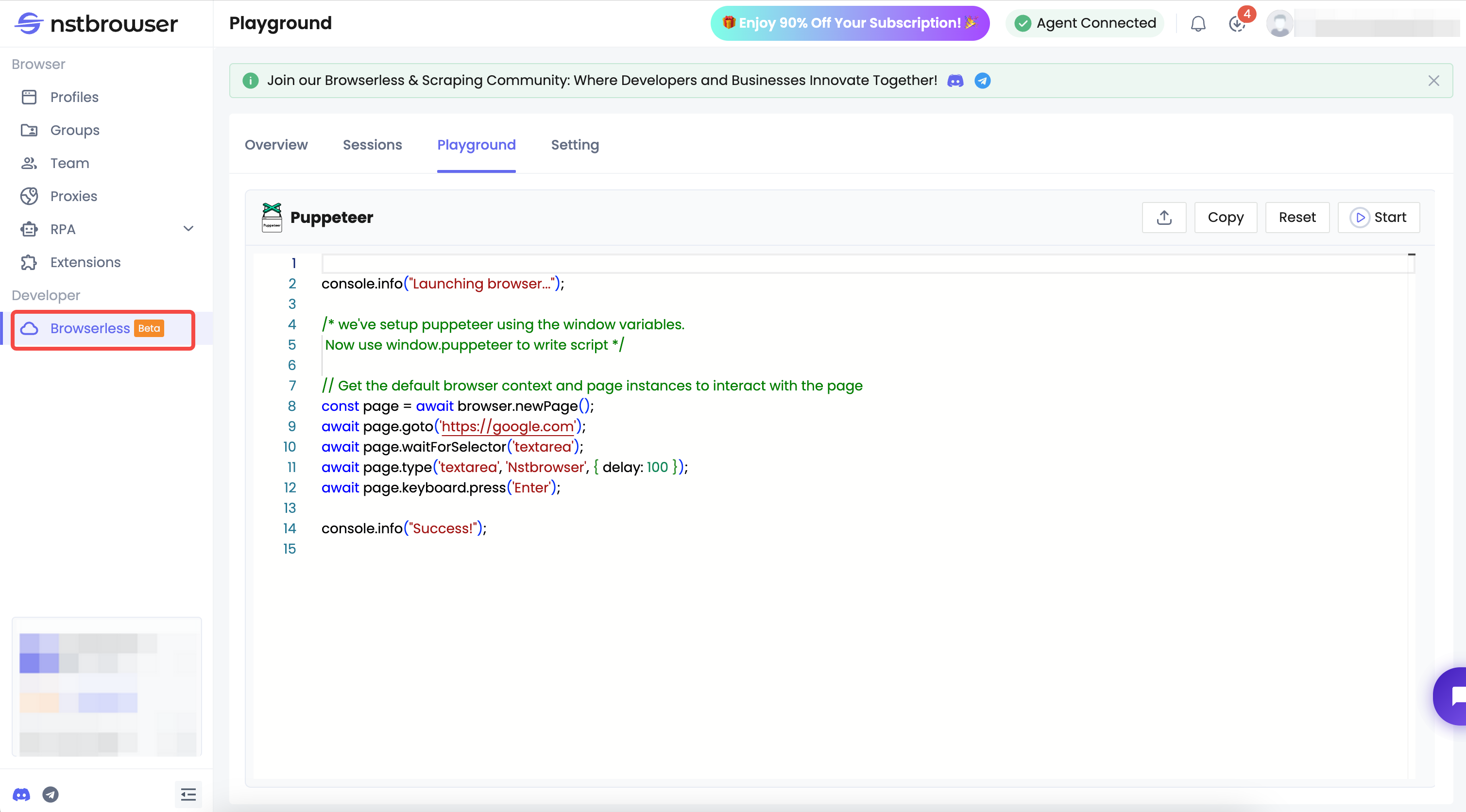This screenshot has height=812, width=1466.
Task: Expand the RPA chevron arrow
Action: click(188, 229)
